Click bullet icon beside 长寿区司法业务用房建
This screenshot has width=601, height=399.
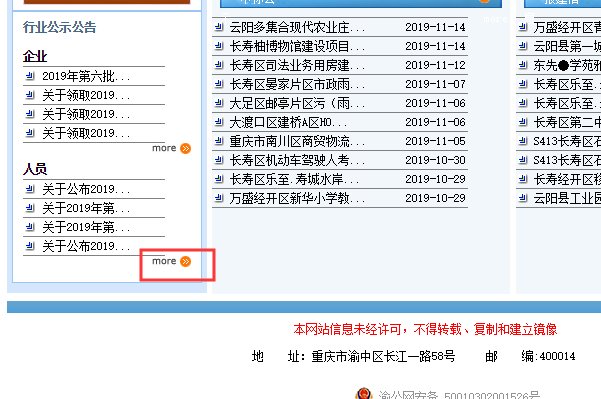tap(219, 65)
